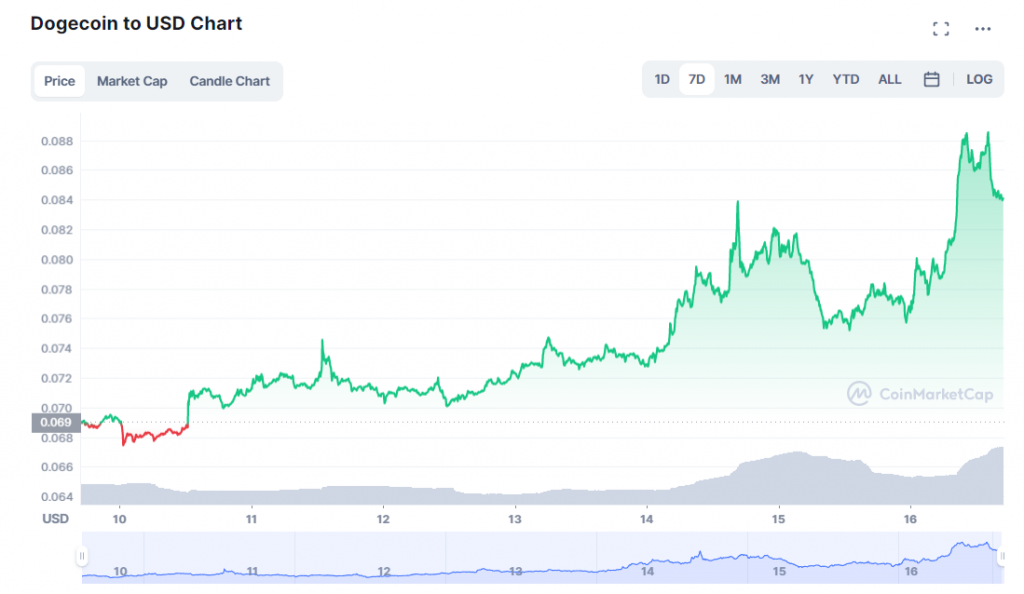Select the Price tab
Viewport: 1024px width, 594px height.
(59, 81)
